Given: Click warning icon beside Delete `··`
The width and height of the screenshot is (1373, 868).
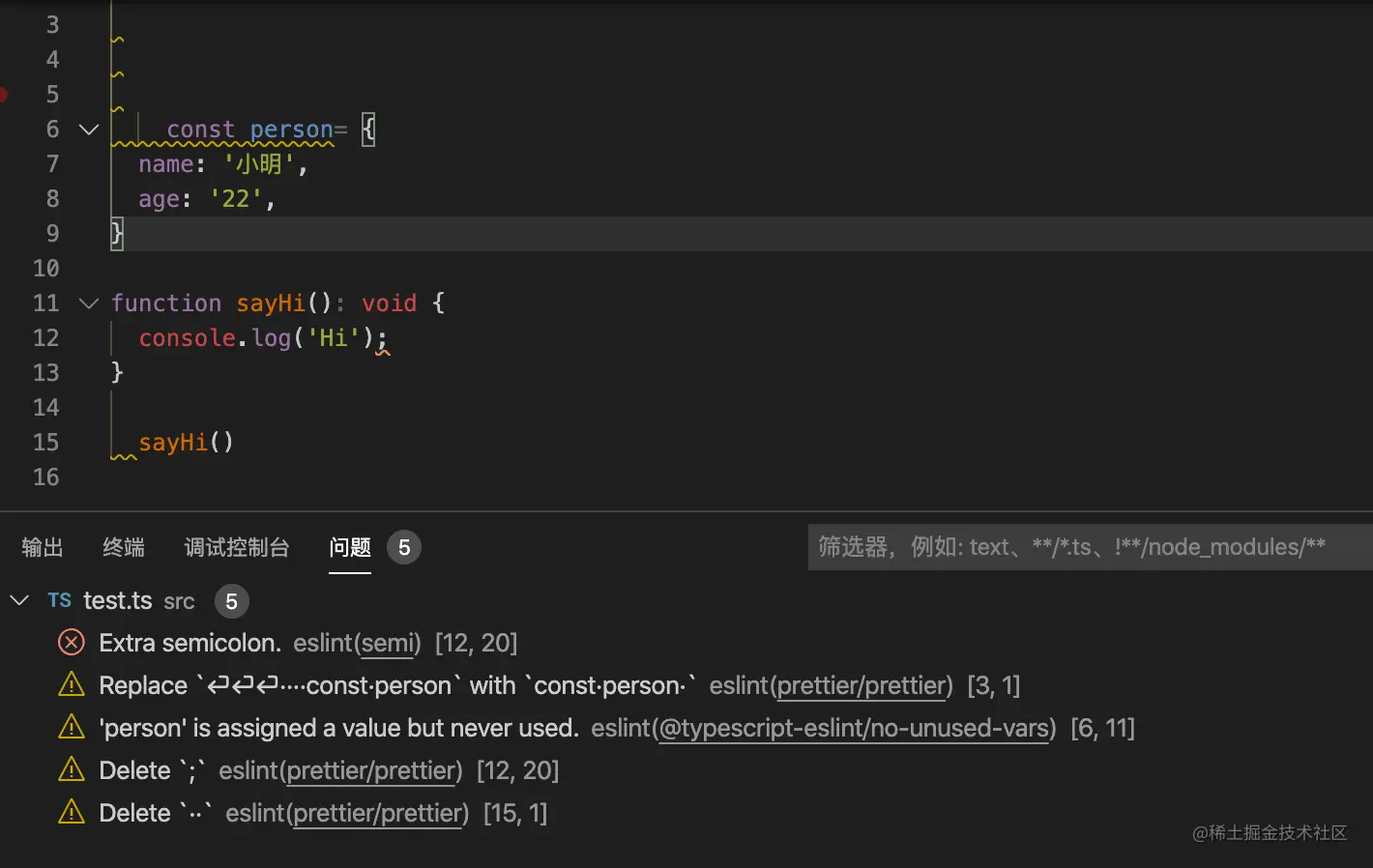Looking at the screenshot, I should 72,813.
